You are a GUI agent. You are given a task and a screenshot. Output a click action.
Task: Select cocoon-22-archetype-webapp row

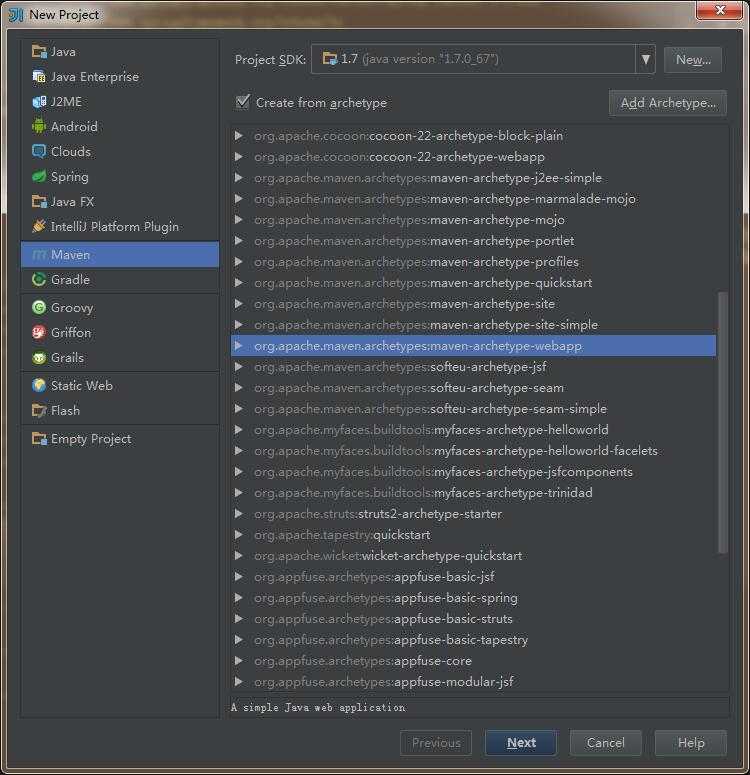(x=473, y=157)
